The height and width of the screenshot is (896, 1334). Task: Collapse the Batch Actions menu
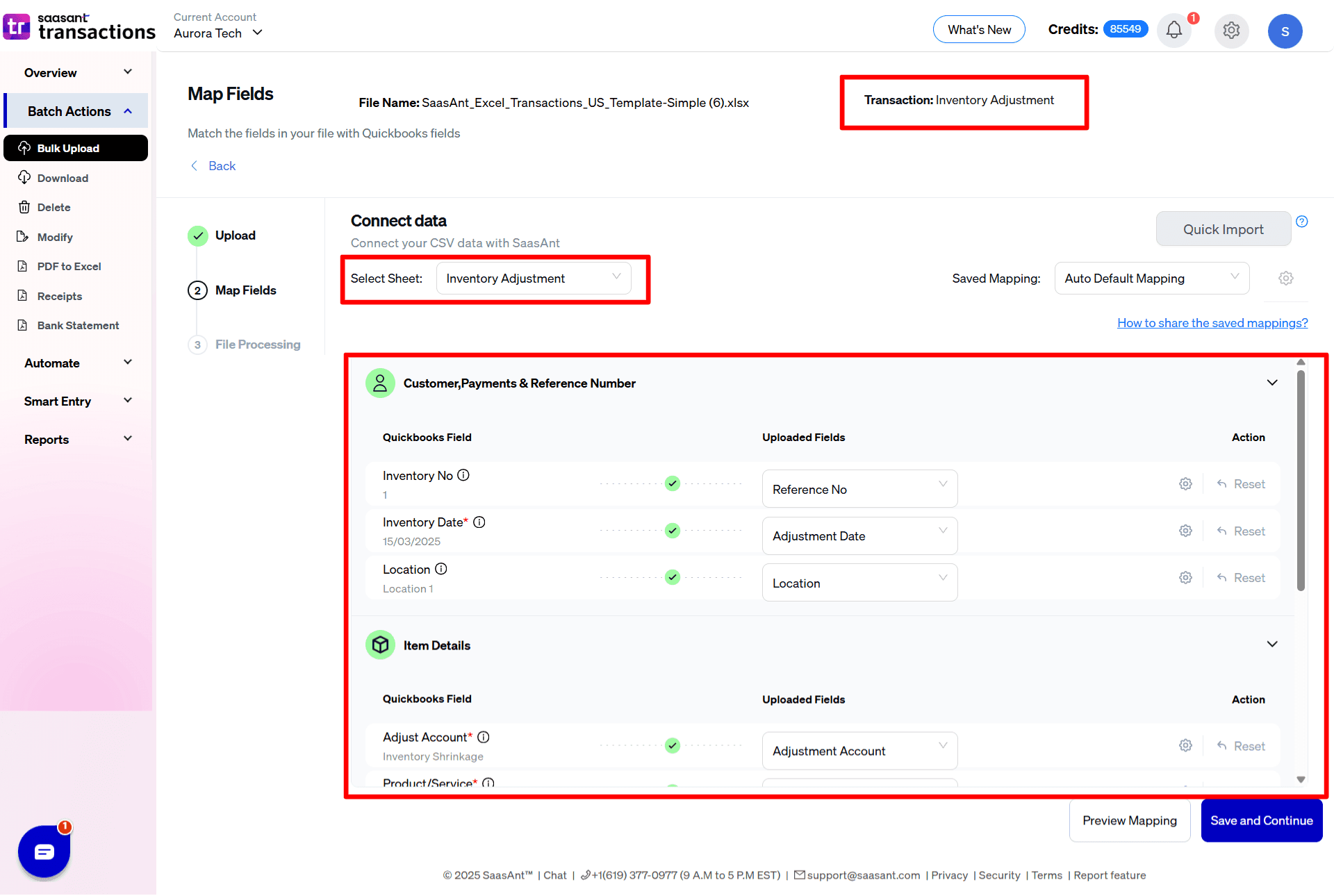[76, 111]
